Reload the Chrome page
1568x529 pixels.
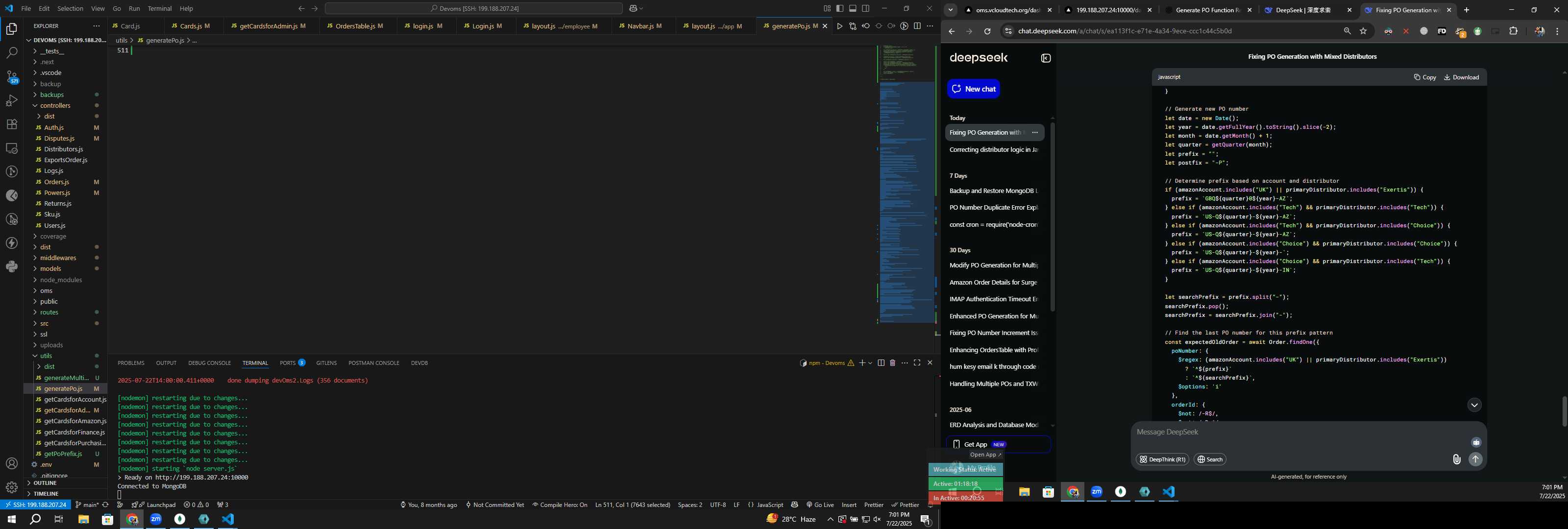point(987,31)
